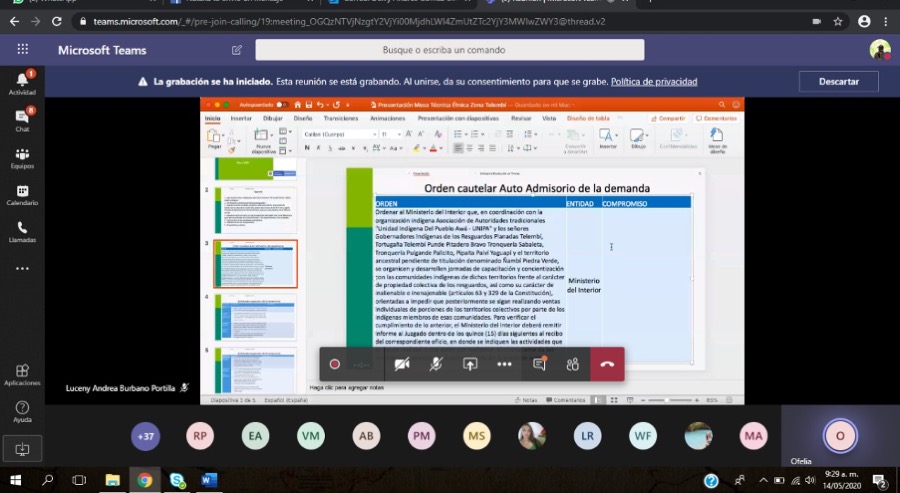The image size is (900, 493).
Task: Open more actions ellipsis in call bar
Action: [504, 364]
